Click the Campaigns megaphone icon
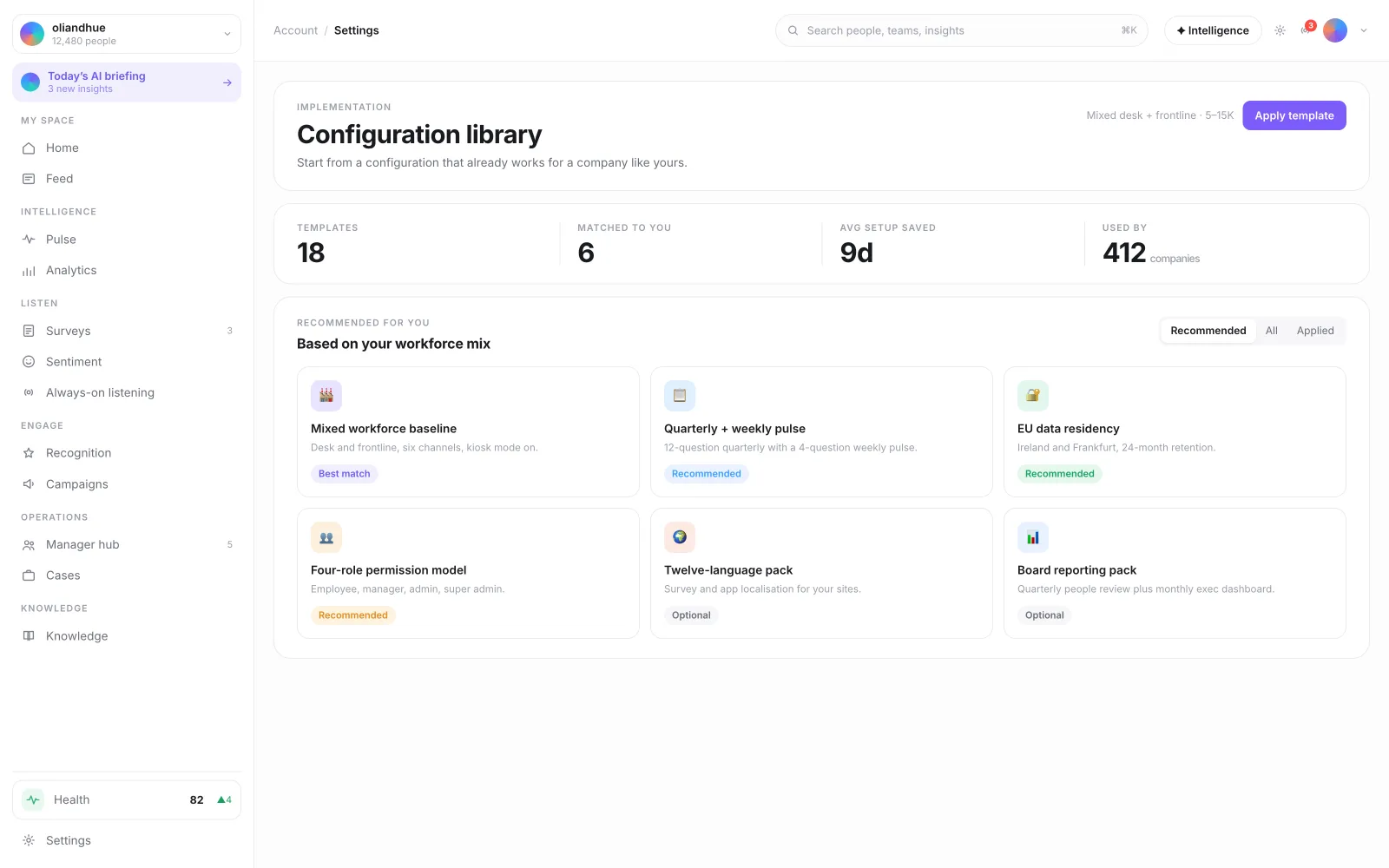The image size is (1389, 868). 29,484
